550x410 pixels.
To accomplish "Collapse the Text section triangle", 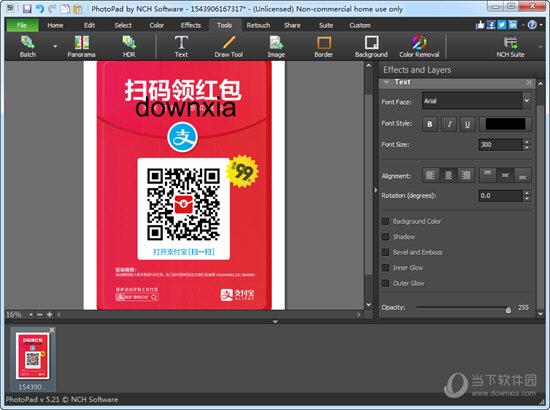I will (x=386, y=82).
